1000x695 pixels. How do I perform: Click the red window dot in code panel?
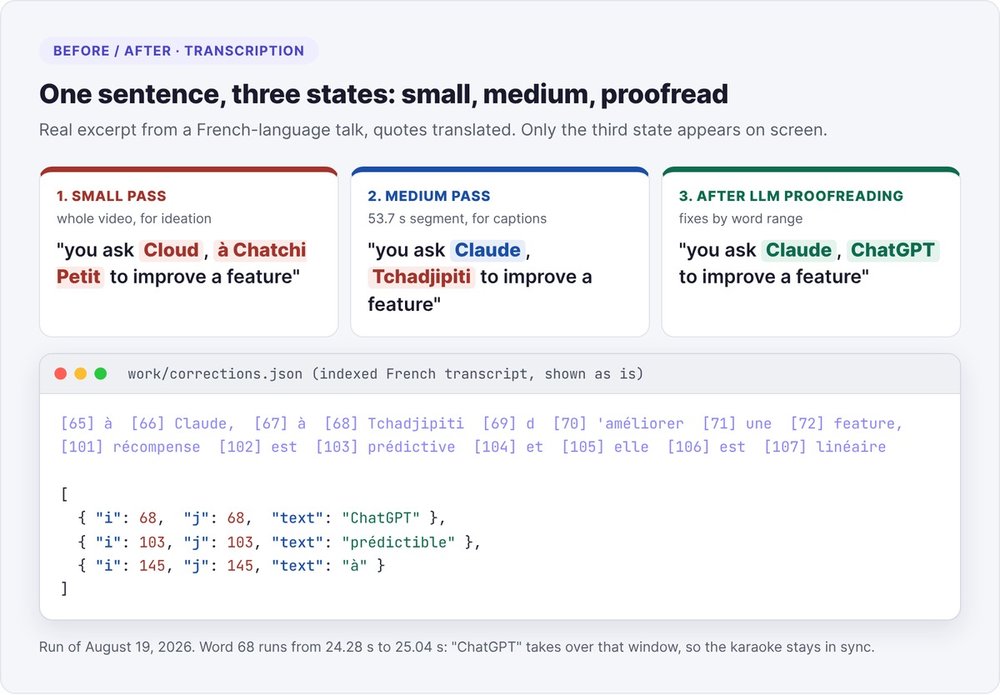61,374
